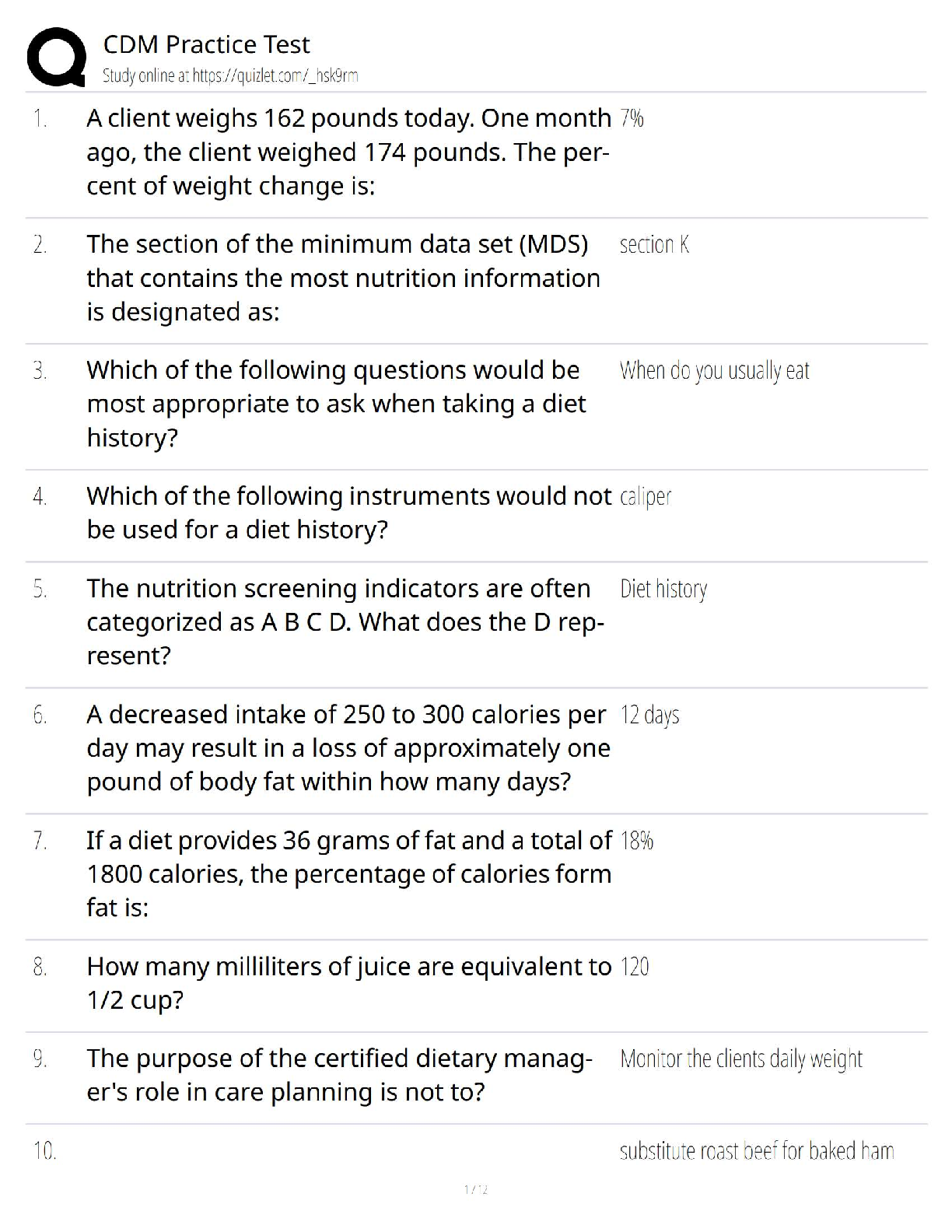
Task: Select question 1 about weight change percent
Action: click(348, 152)
